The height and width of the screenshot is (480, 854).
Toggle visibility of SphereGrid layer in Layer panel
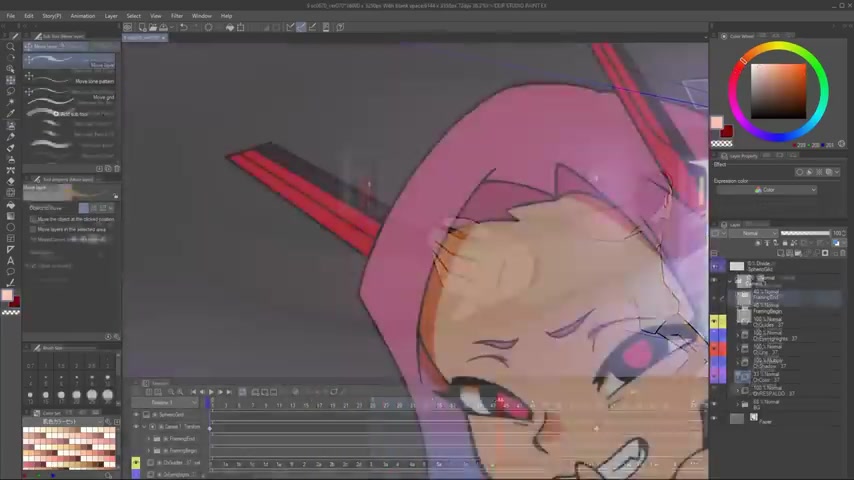[x=715, y=266]
